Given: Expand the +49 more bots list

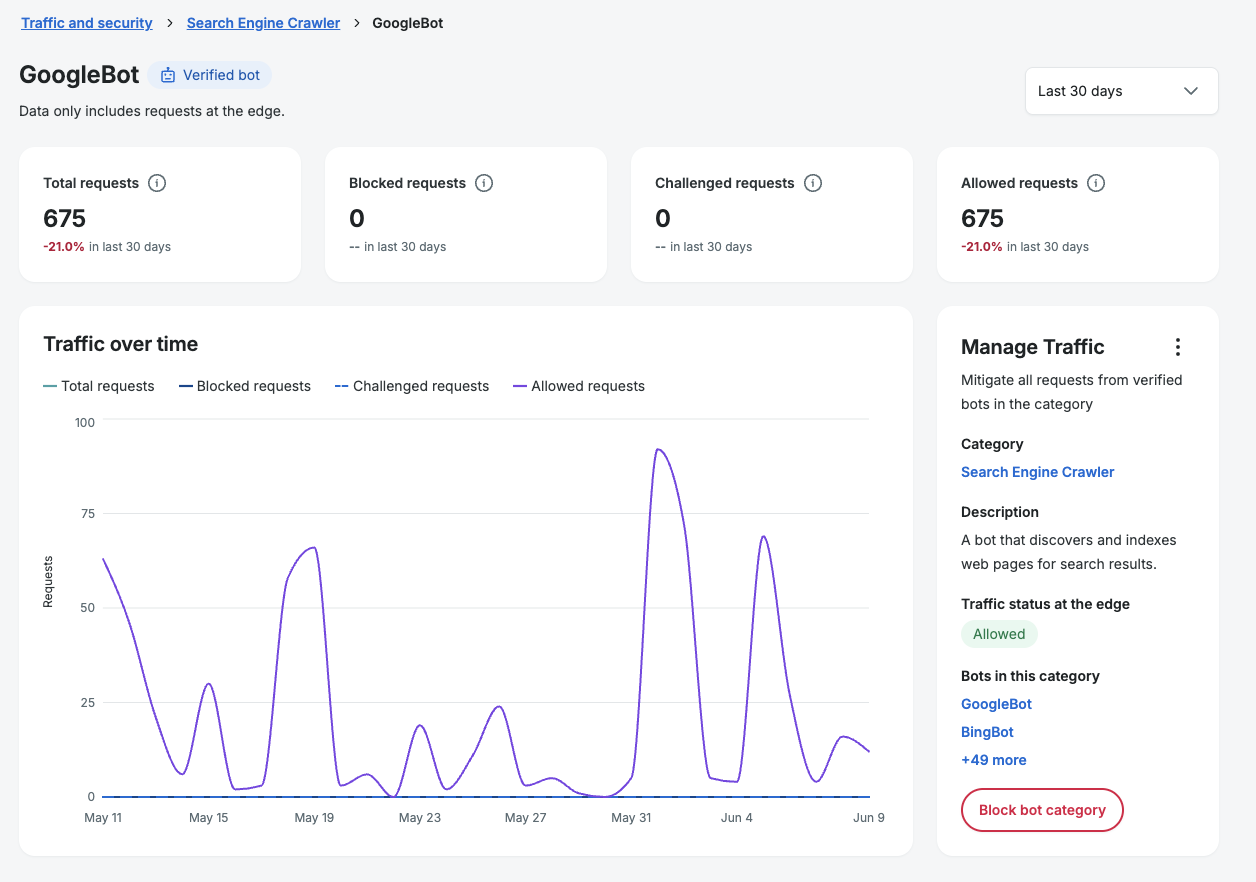Looking at the screenshot, I should click(994, 760).
